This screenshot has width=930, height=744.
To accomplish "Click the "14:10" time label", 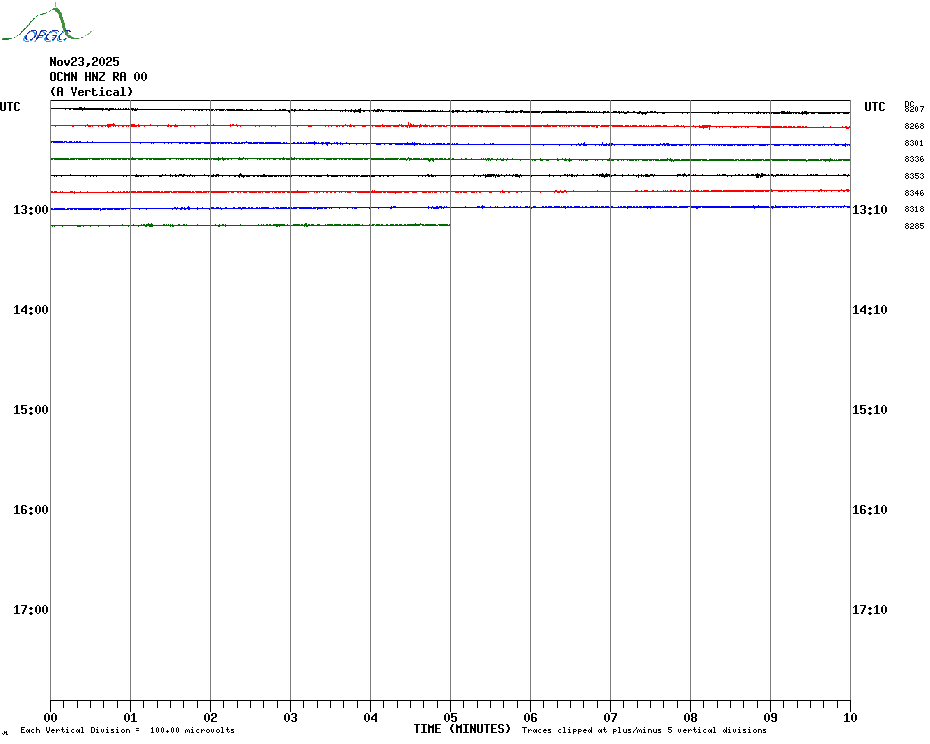I will (x=870, y=310).
